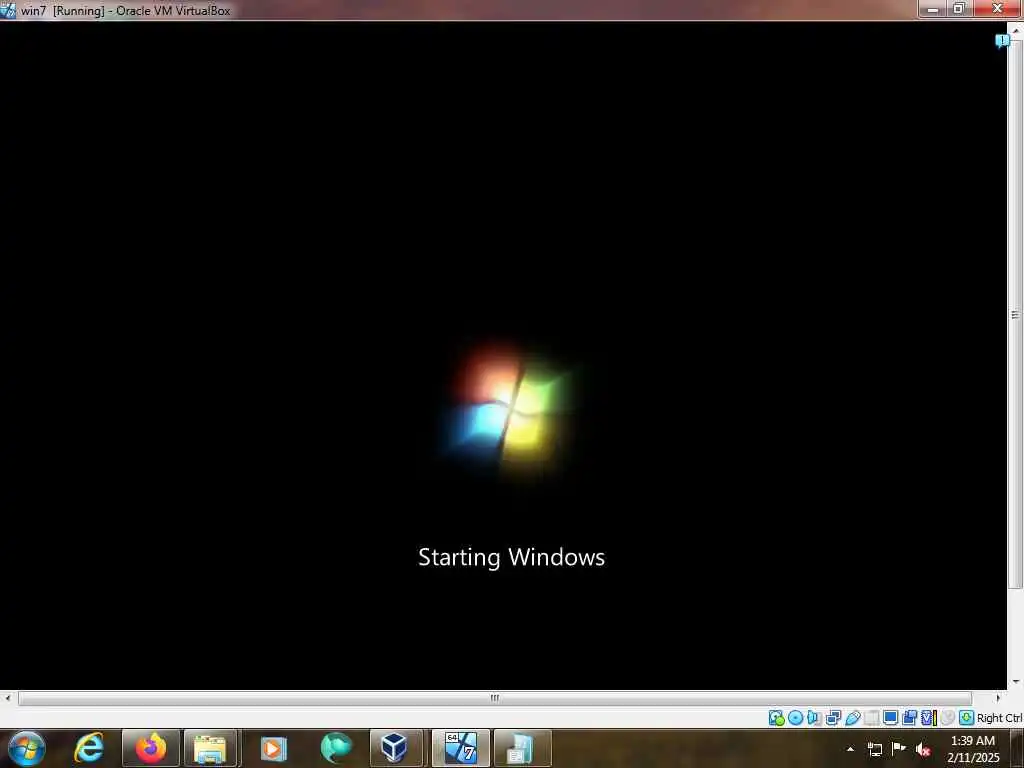Open the Action Center flag icon
This screenshot has height=768, width=1024.
point(899,748)
